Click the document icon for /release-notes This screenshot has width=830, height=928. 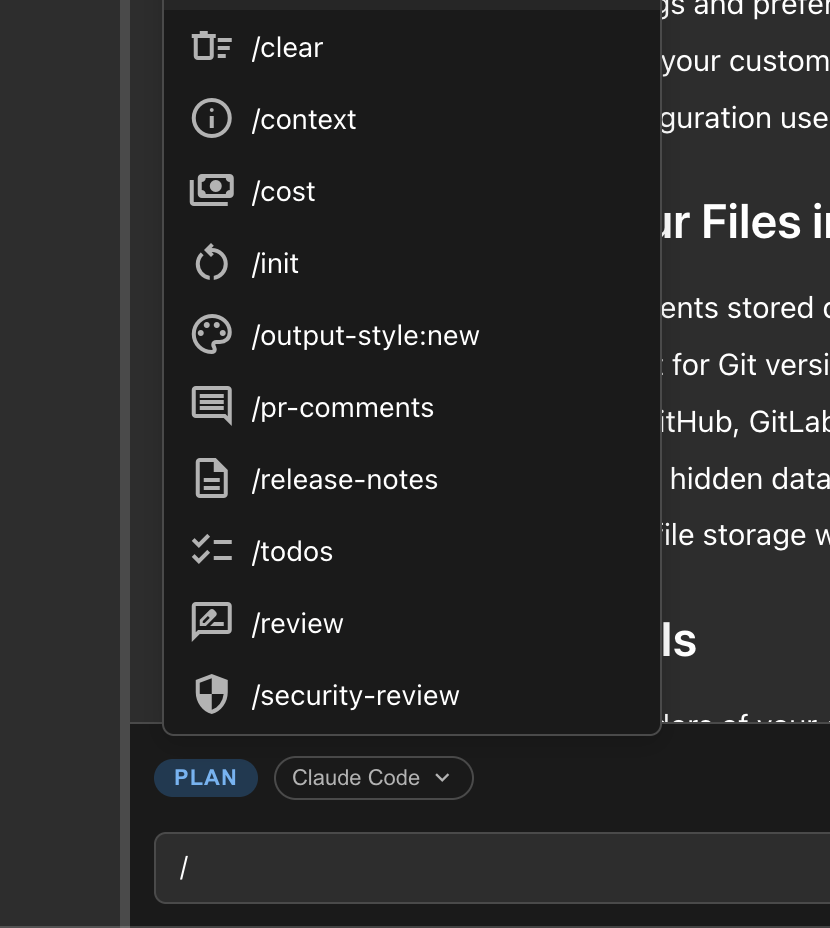tap(211, 479)
